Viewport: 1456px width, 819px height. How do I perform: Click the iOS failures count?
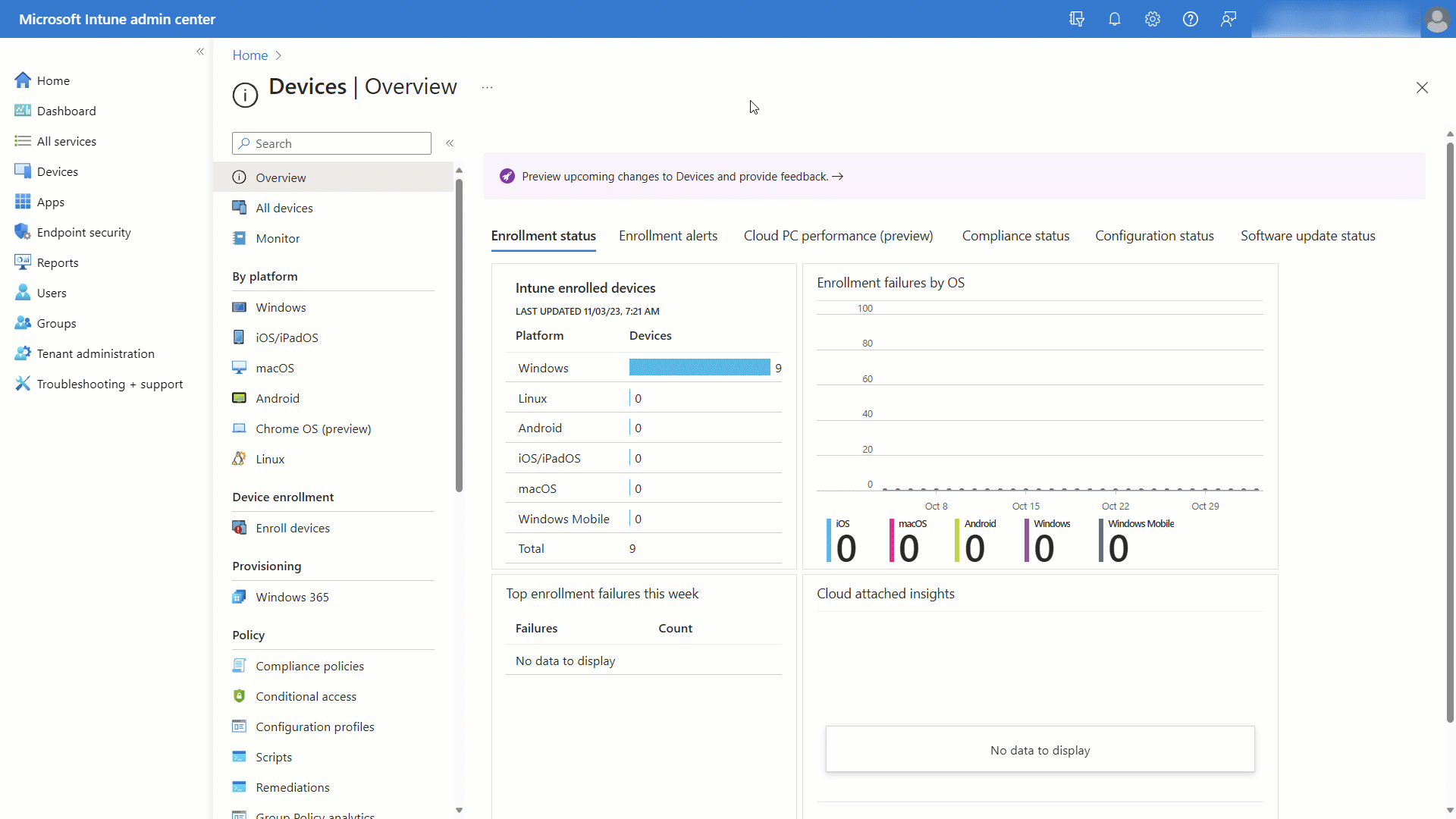point(846,548)
